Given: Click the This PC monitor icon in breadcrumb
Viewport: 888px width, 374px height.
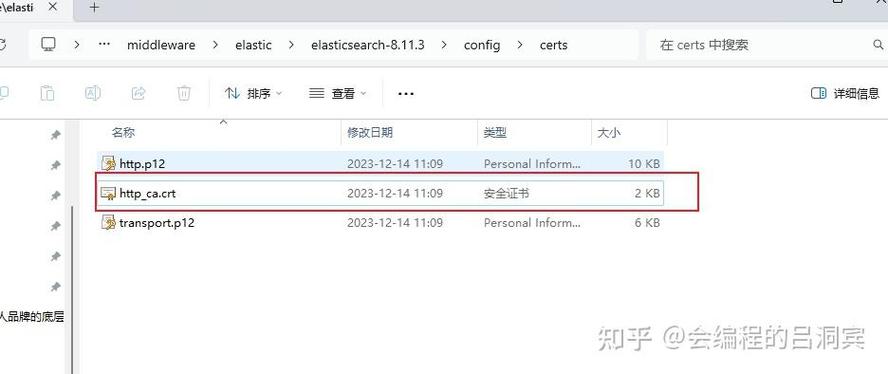Looking at the screenshot, I should coord(49,45).
